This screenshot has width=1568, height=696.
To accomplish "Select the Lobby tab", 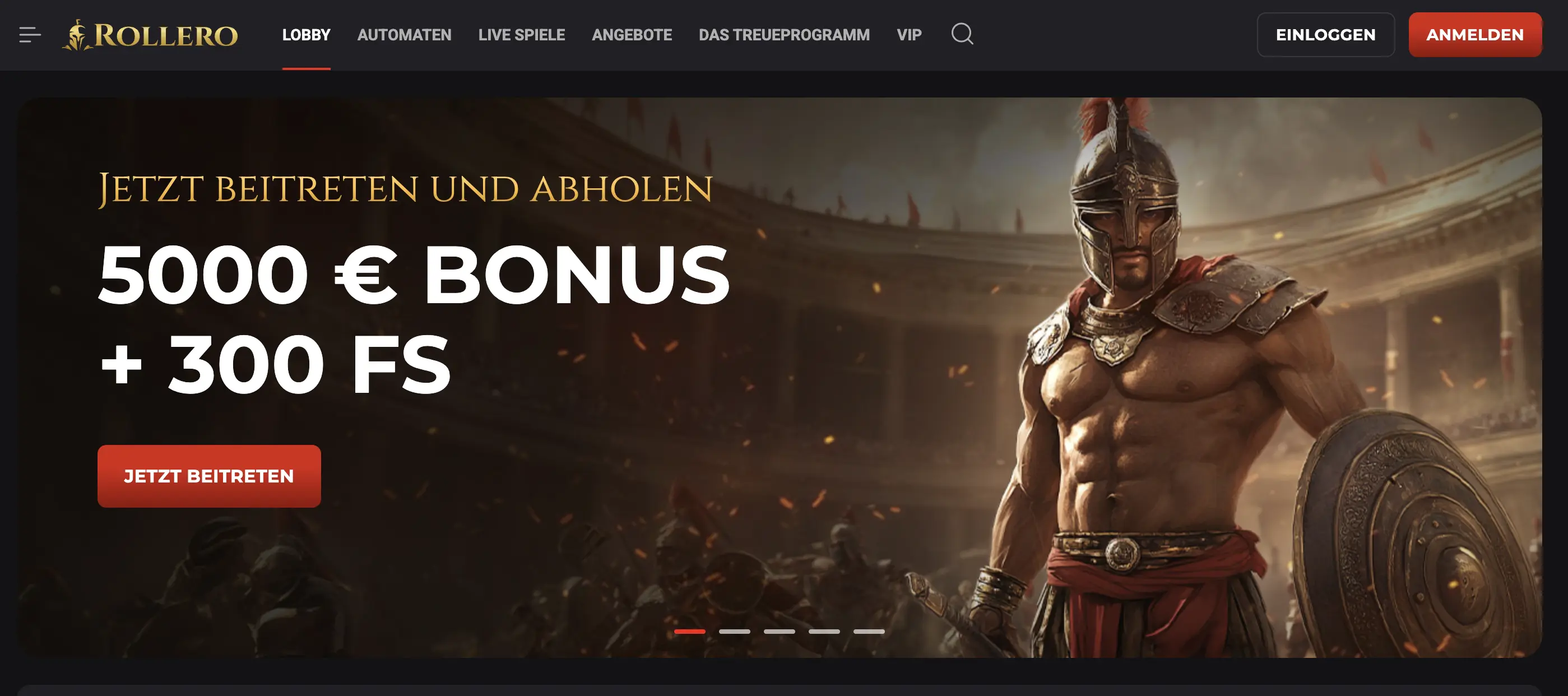I will tap(306, 35).
